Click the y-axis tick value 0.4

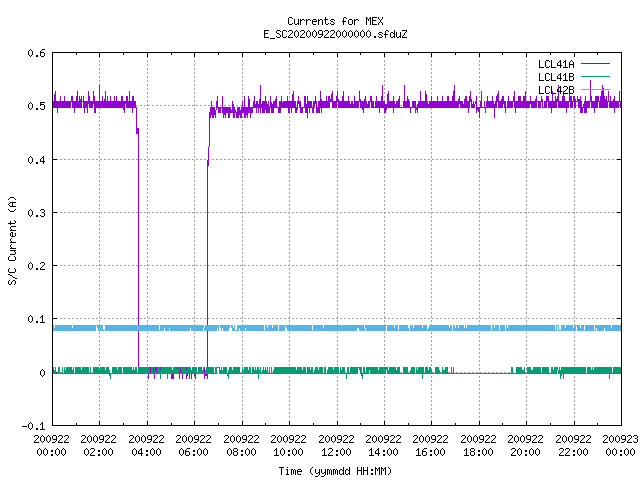[x=36, y=160]
